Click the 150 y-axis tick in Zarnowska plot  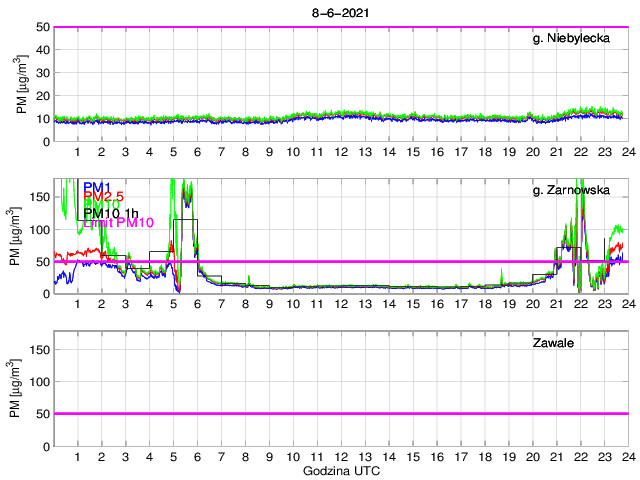tap(38, 197)
